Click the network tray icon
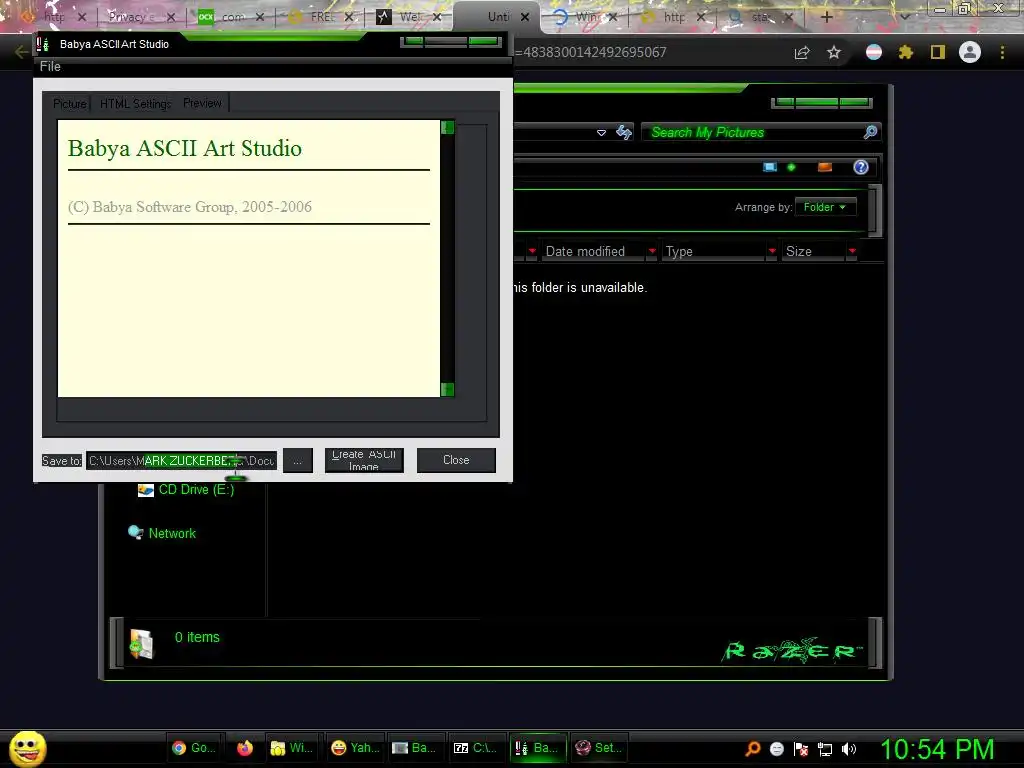Screen dimensions: 1024x768 coord(825,749)
